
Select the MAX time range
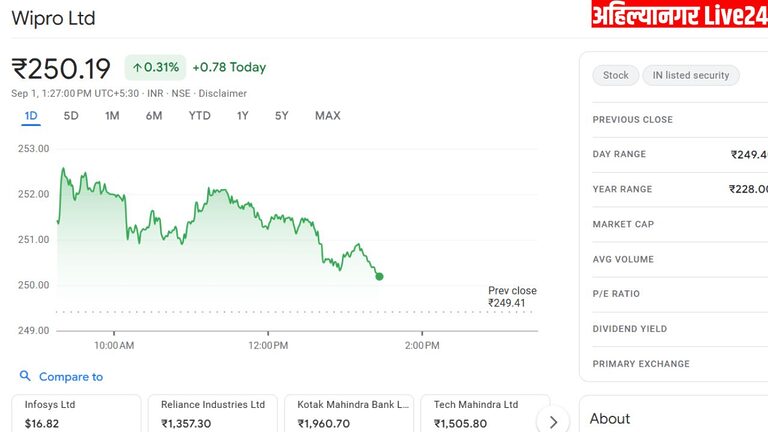coord(327,116)
